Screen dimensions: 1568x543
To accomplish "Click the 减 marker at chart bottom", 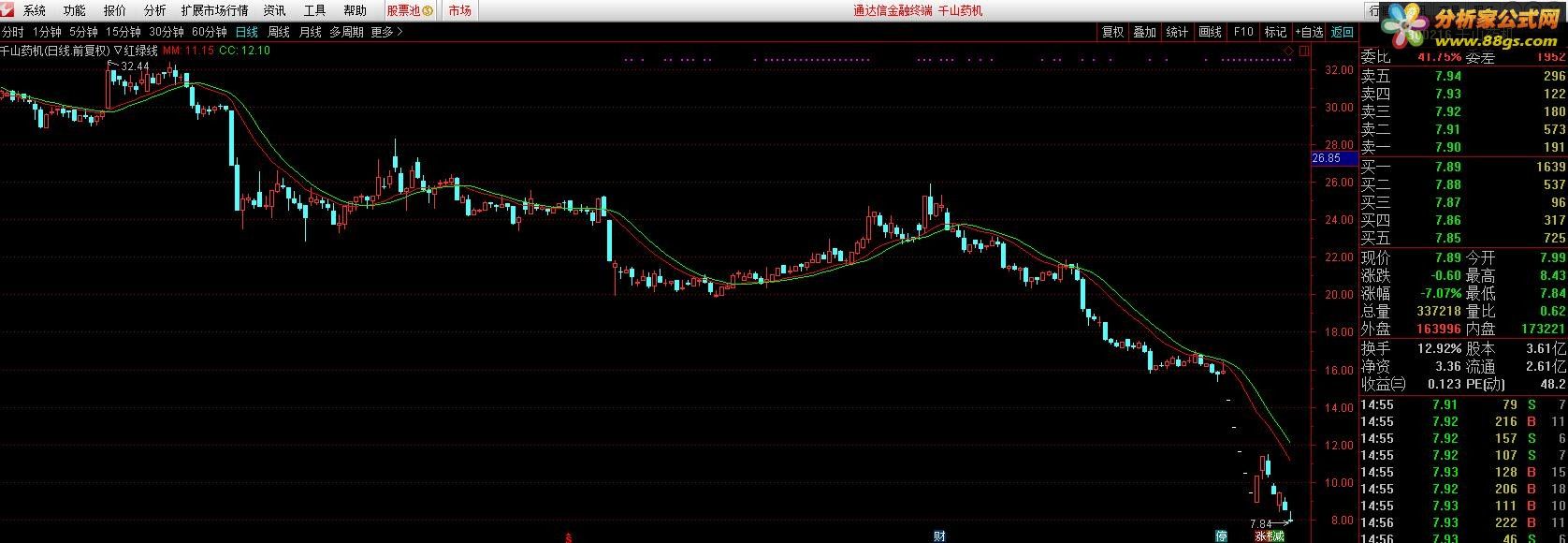I will click(x=1279, y=537).
